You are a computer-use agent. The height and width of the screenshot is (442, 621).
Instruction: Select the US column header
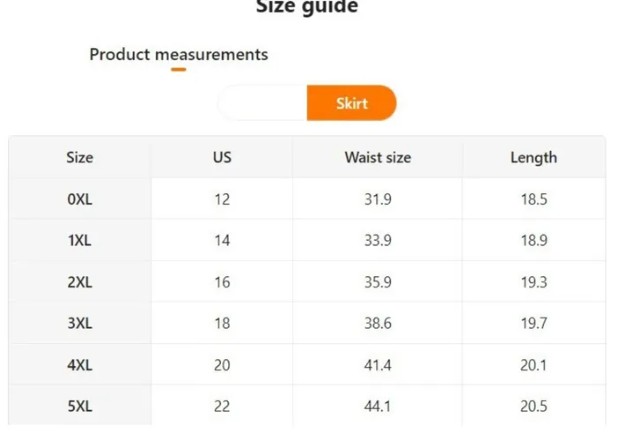coord(222,158)
